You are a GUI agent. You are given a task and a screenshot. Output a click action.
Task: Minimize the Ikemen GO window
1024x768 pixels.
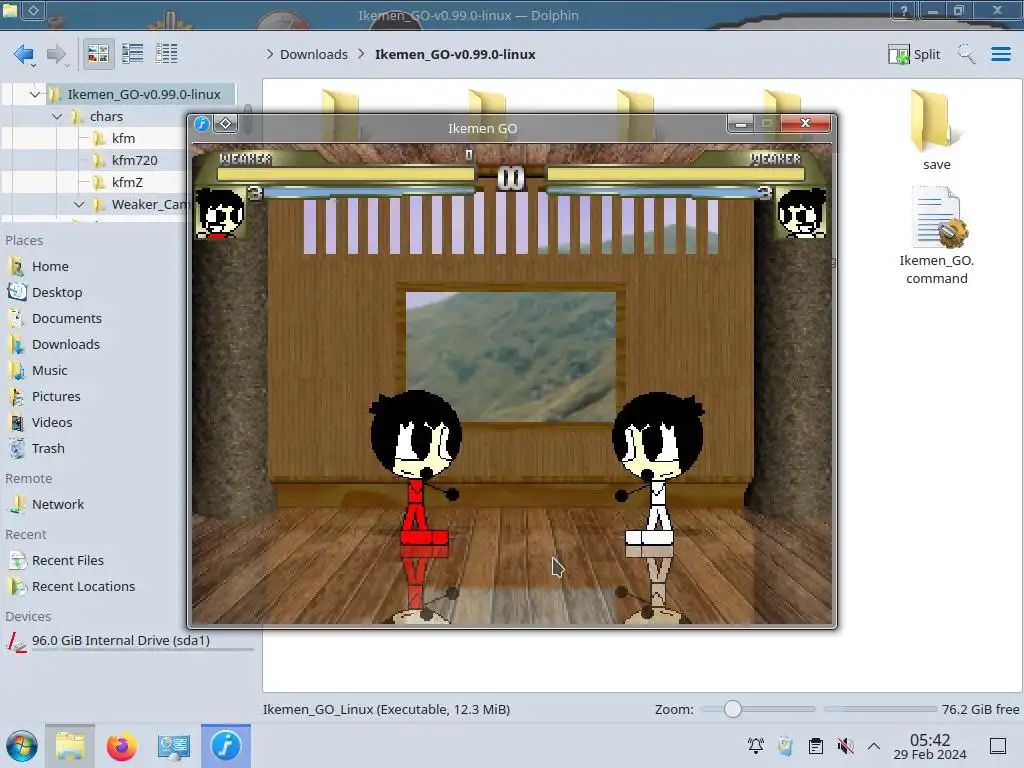[741, 123]
